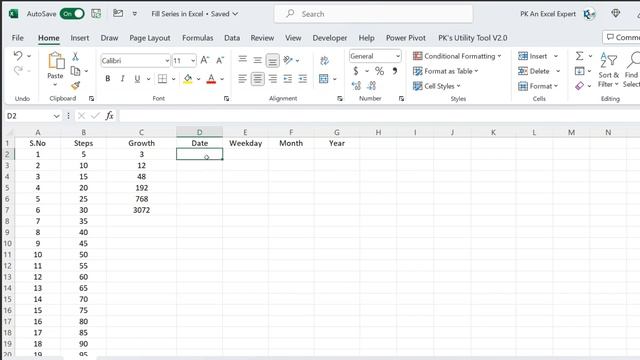
Task: Click Align Left icon
Action: point(242,78)
